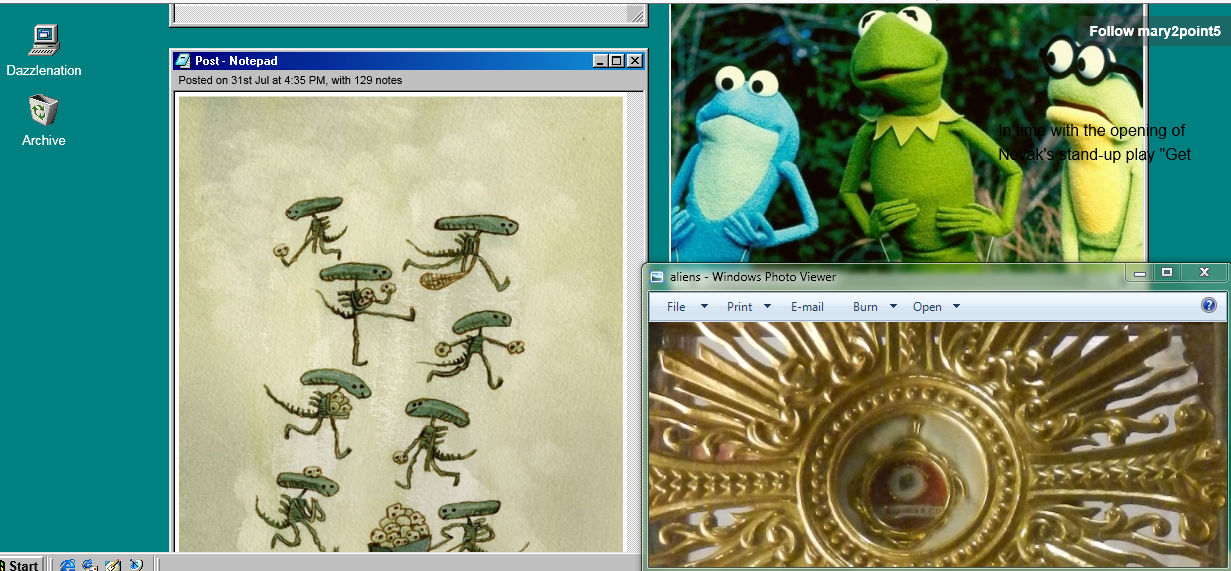Maximize the aliens Photo Viewer window
The height and width of the screenshot is (571, 1231).
tap(1166, 273)
